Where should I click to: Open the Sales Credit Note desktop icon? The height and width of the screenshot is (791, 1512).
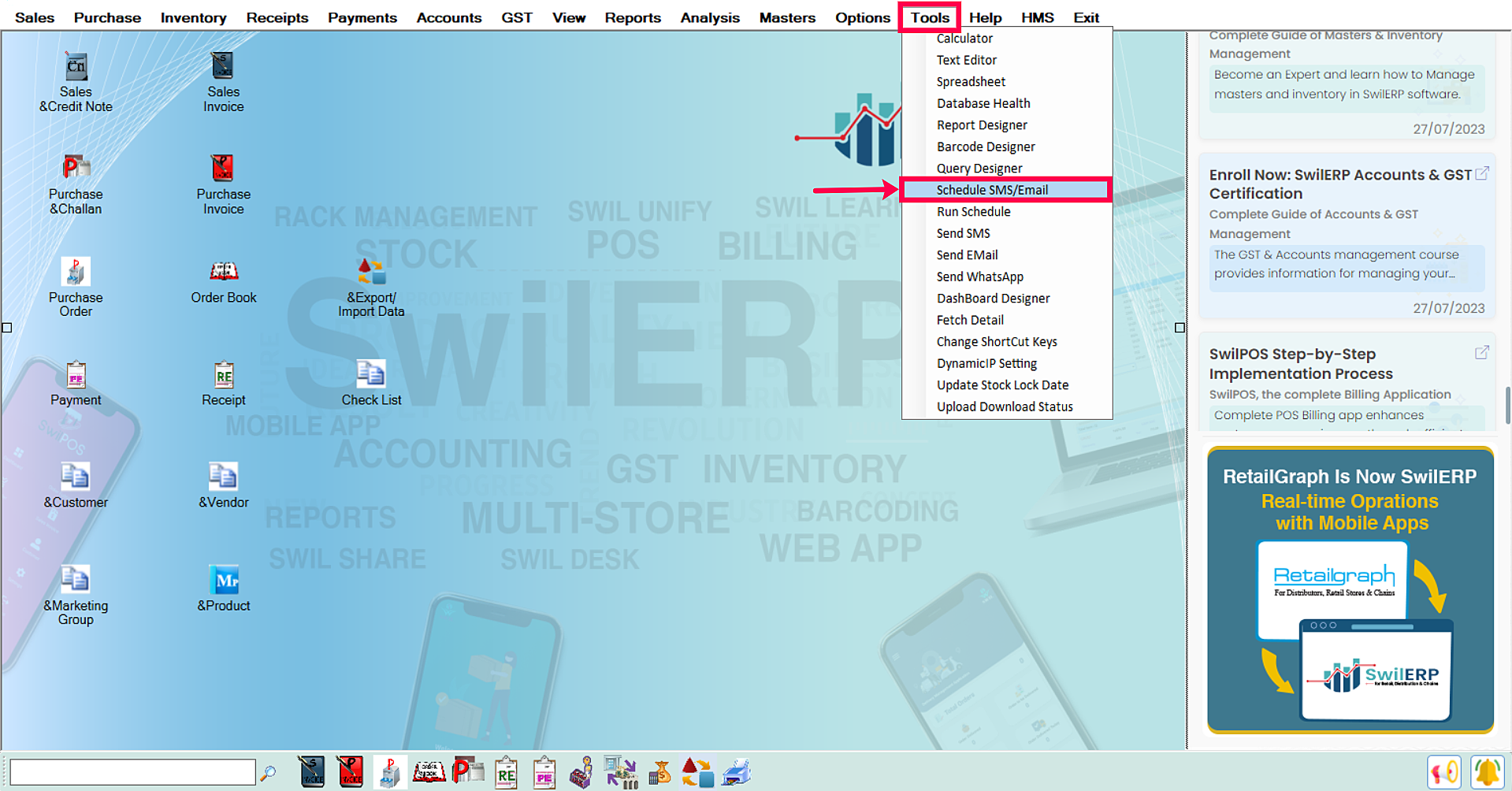76,83
